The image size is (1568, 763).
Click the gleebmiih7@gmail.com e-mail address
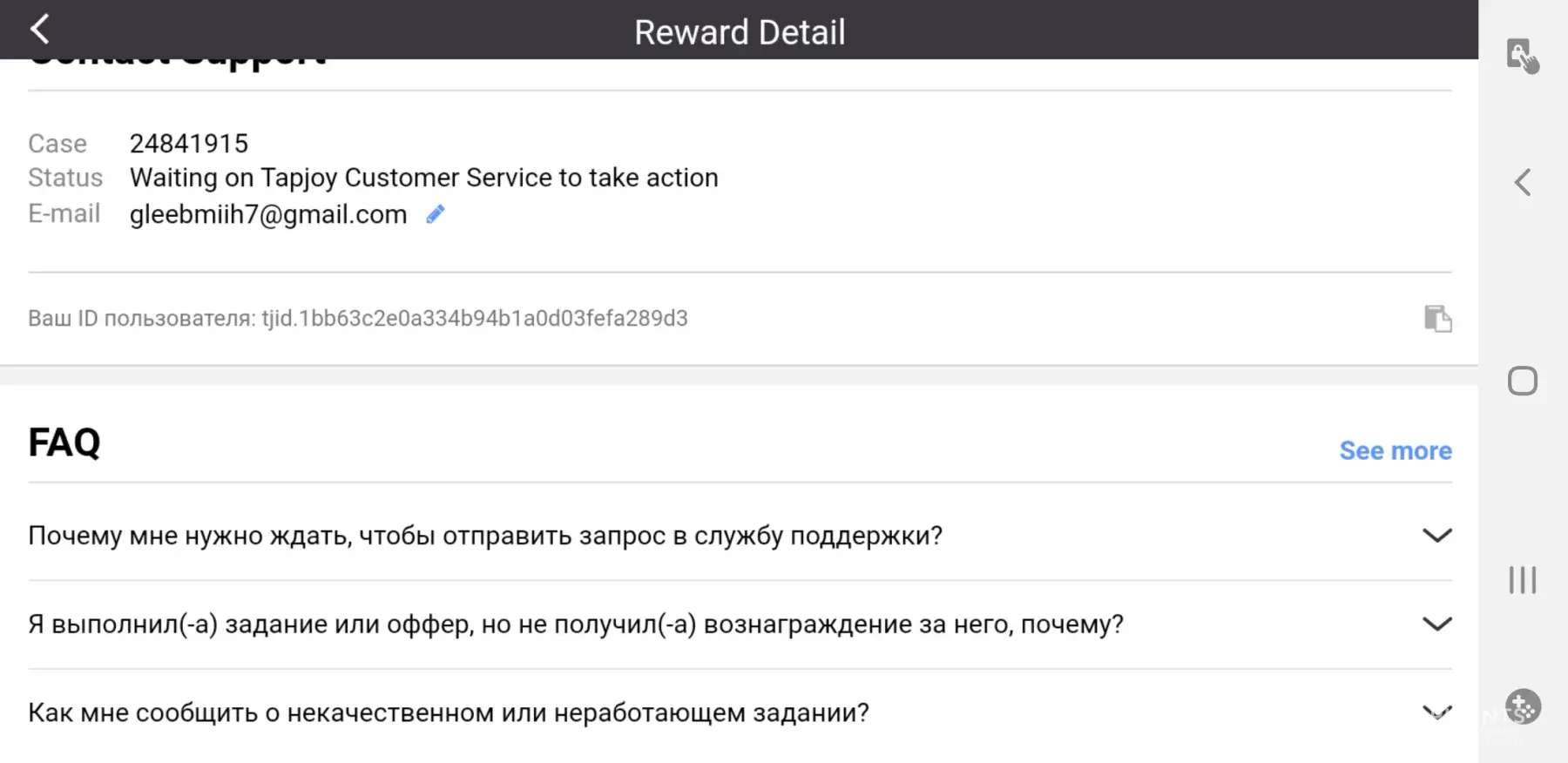pyautogui.click(x=268, y=214)
